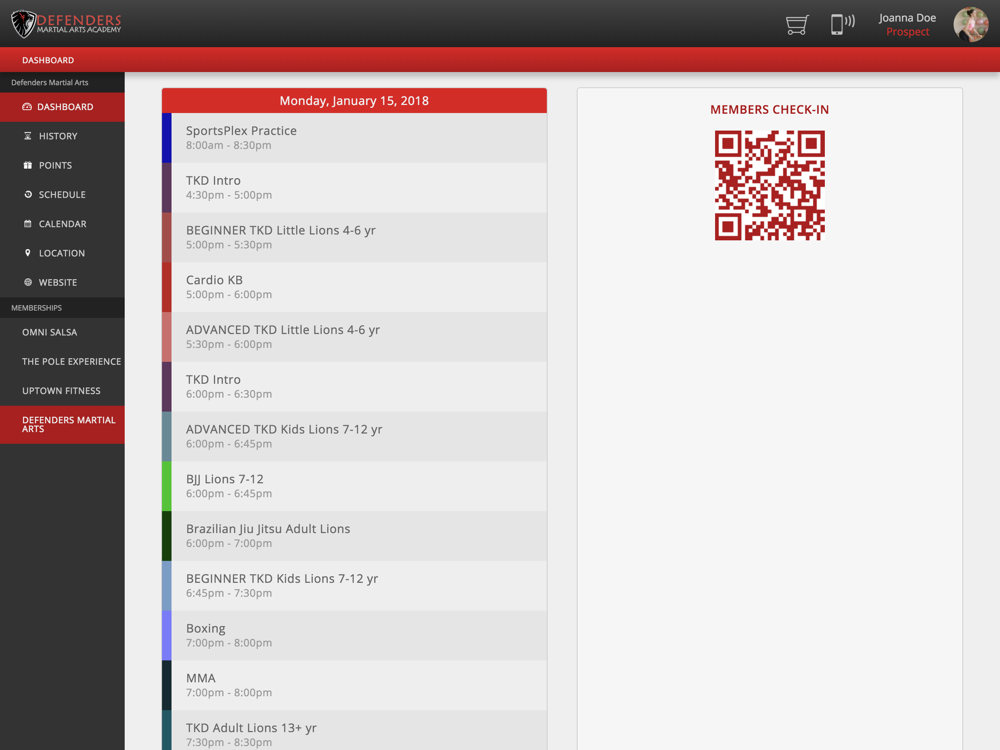Click the Schedule clock icon
This screenshot has height=750, width=1000.
tap(27, 195)
